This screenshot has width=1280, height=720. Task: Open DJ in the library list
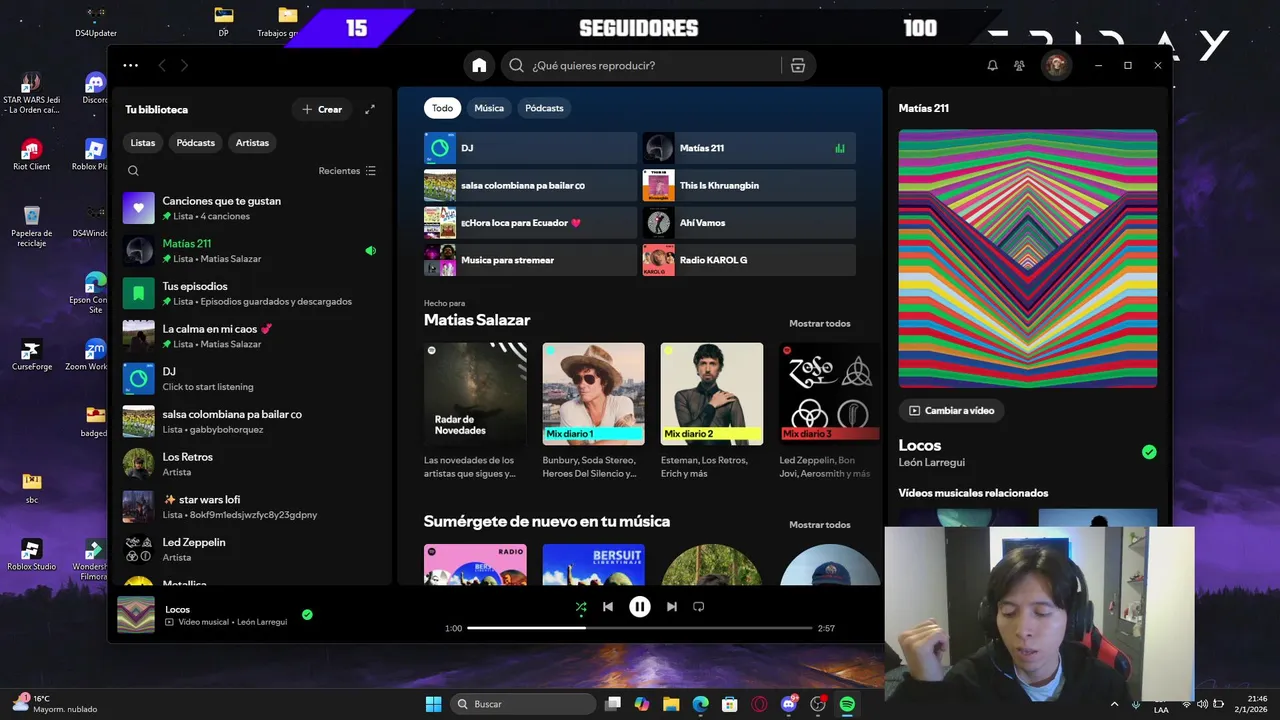tap(250, 379)
